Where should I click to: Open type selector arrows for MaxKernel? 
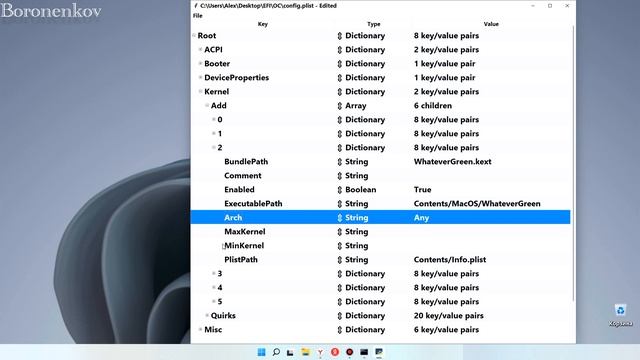(x=340, y=232)
